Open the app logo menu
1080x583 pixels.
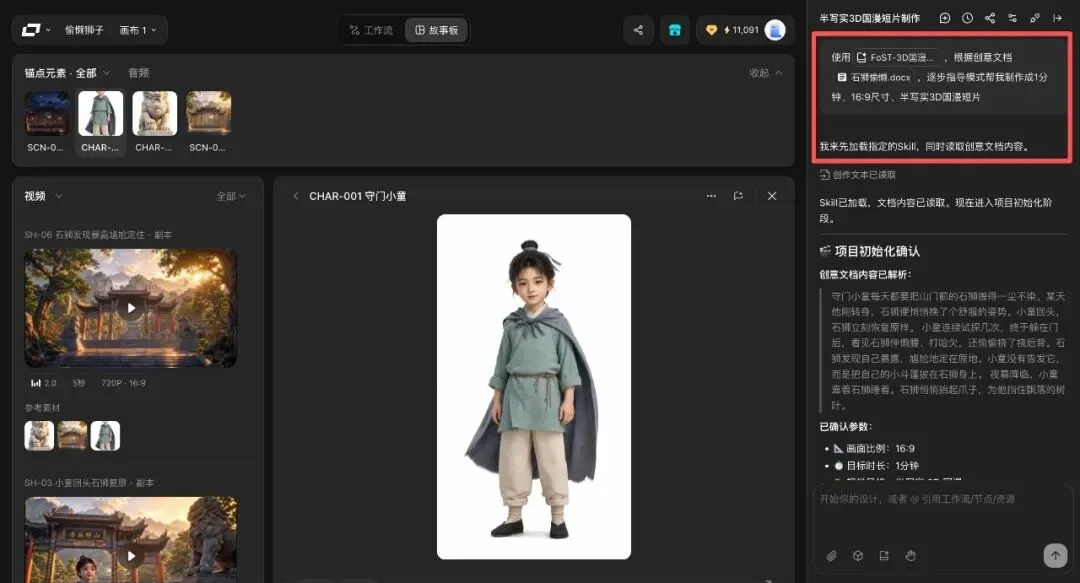pyautogui.click(x=36, y=30)
